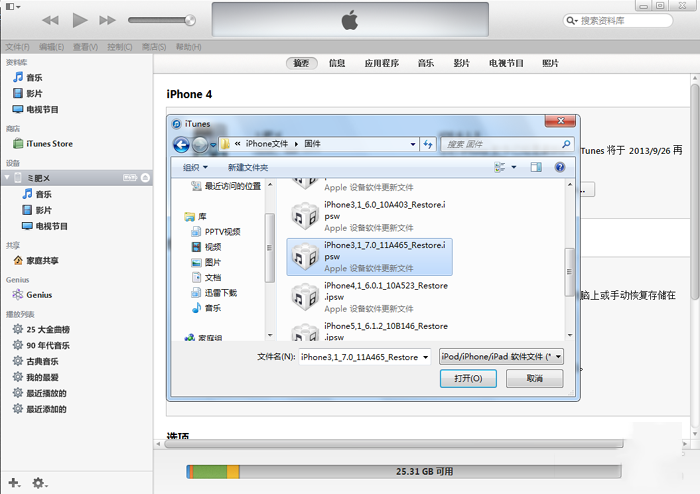700x494 pixels.
Task: Open the 编辑(E) menu
Action: tap(51, 47)
